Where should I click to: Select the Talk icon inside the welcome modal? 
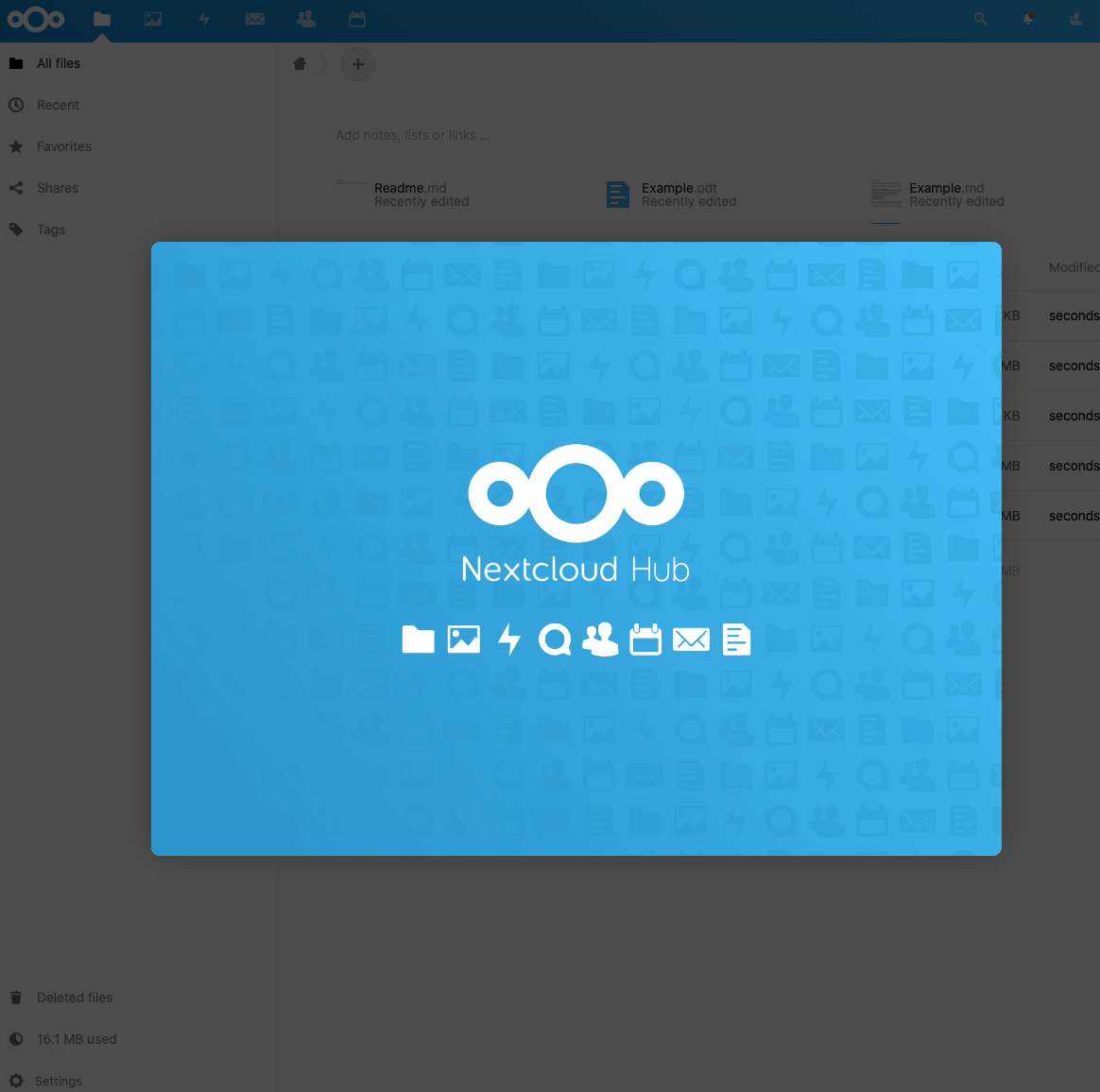[555, 640]
